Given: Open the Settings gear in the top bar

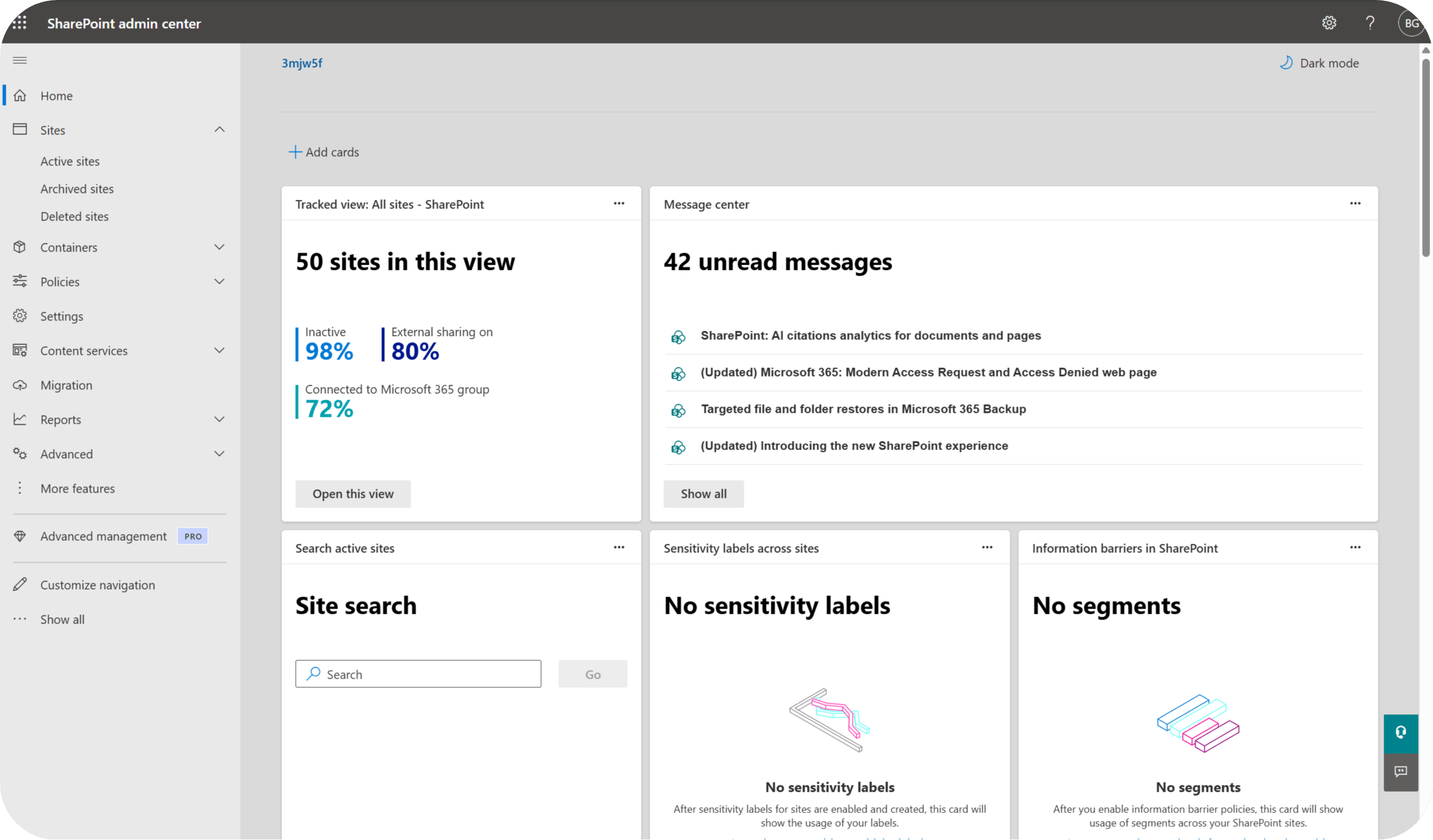Looking at the screenshot, I should [x=1329, y=23].
